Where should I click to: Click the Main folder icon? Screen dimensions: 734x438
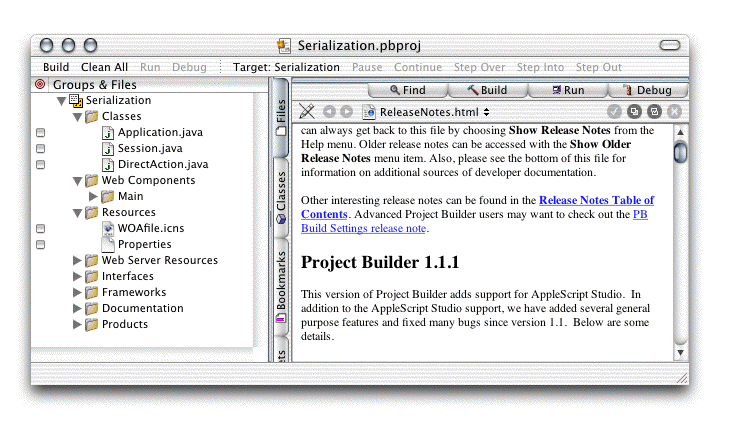(108, 196)
